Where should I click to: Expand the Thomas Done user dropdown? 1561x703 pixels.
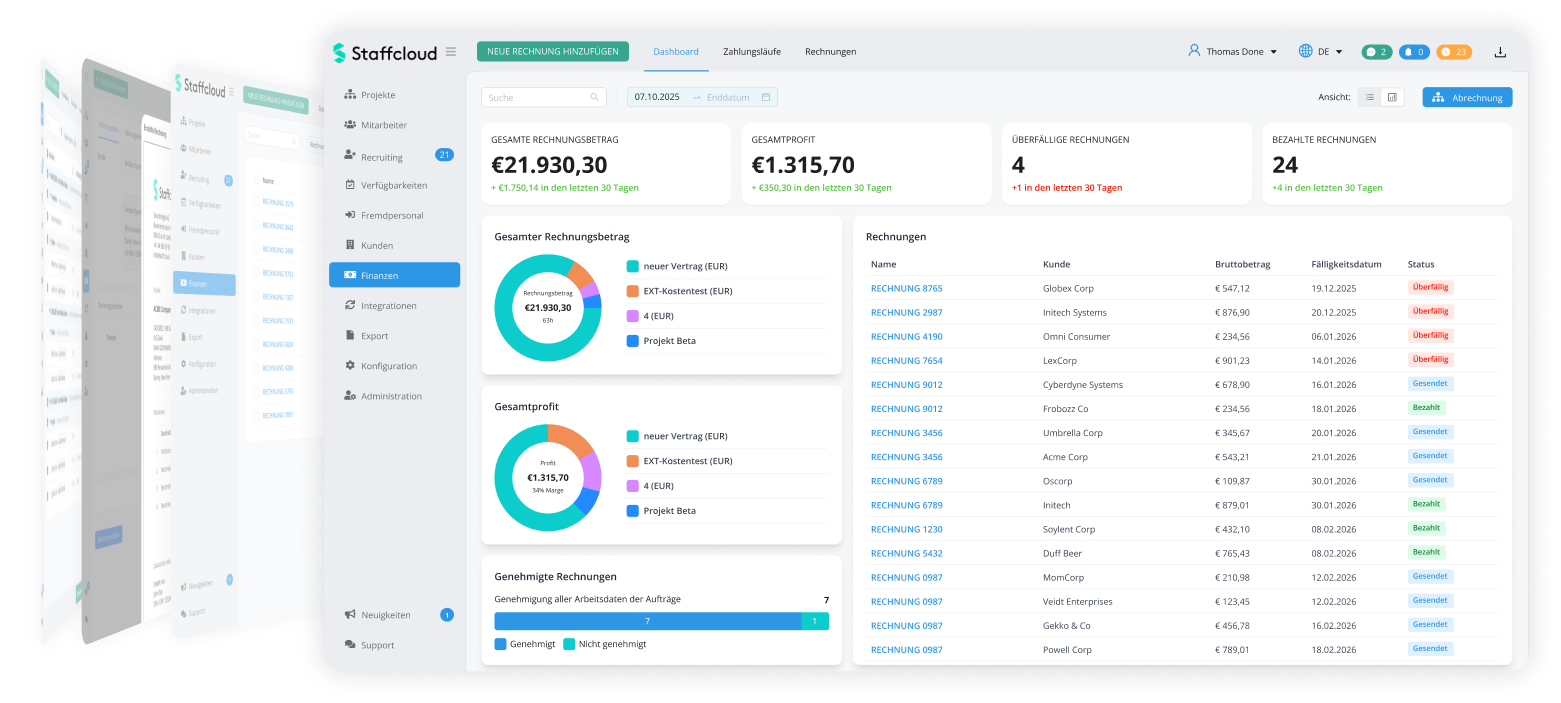pos(1232,52)
